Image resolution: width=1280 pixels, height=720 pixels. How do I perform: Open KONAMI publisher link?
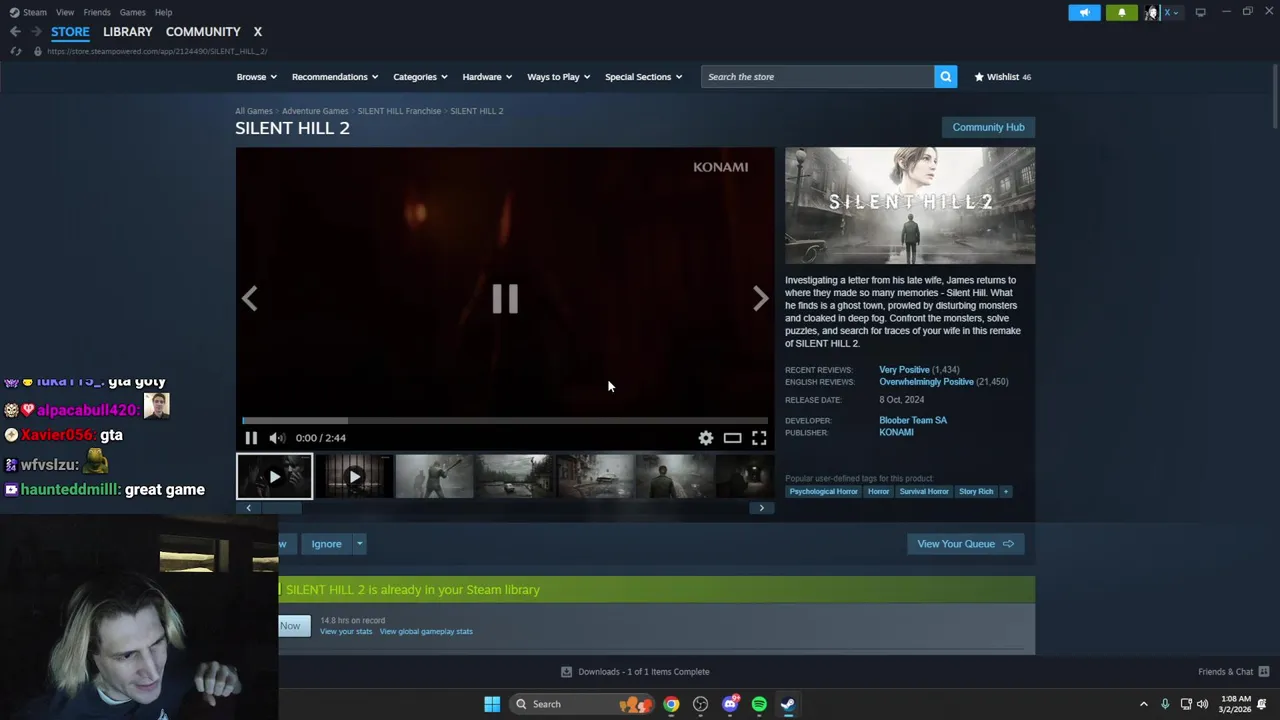click(x=896, y=433)
